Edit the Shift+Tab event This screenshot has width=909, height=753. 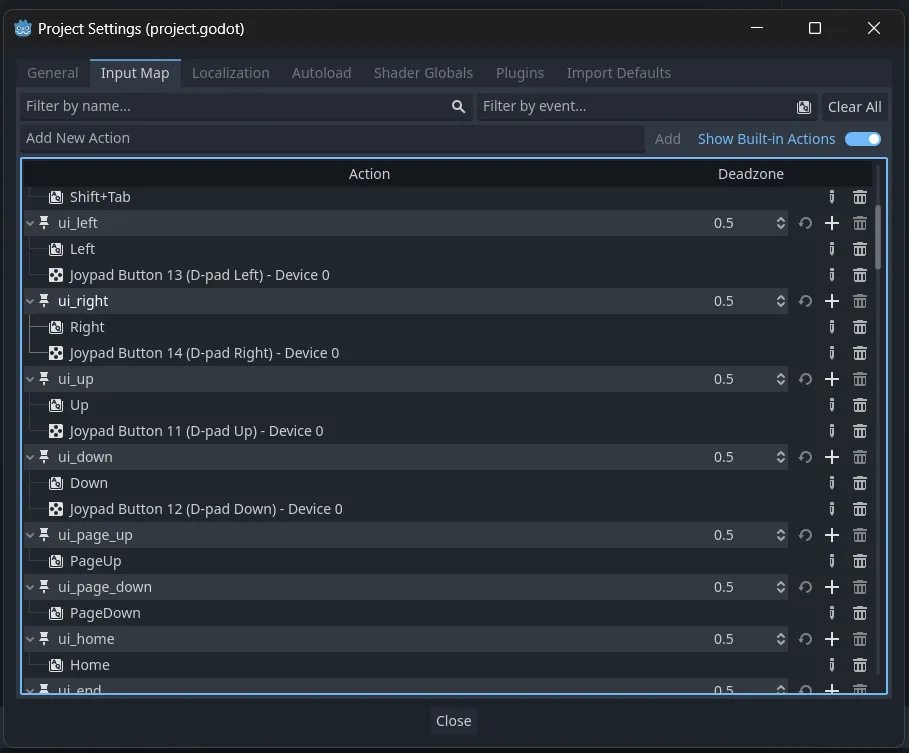pyautogui.click(x=832, y=197)
